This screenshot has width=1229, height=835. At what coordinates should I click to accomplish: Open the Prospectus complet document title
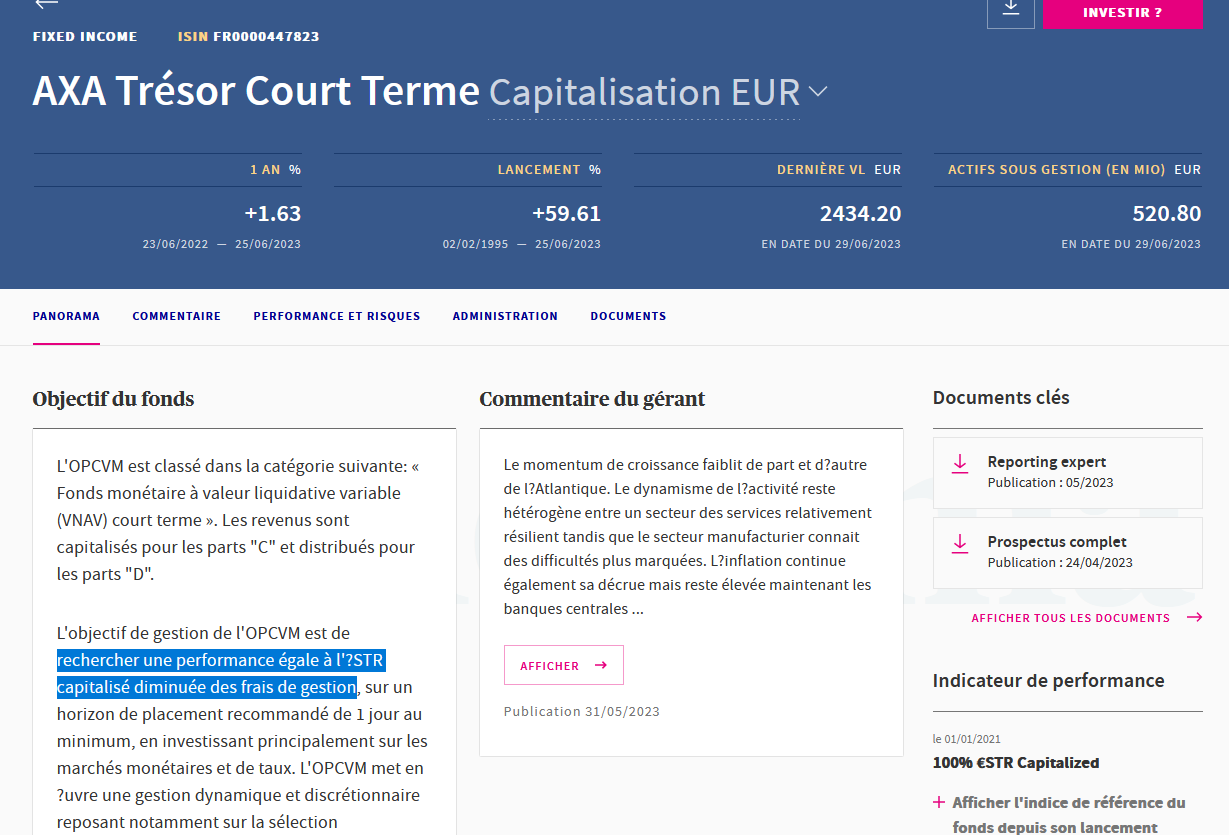click(x=1057, y=542)
